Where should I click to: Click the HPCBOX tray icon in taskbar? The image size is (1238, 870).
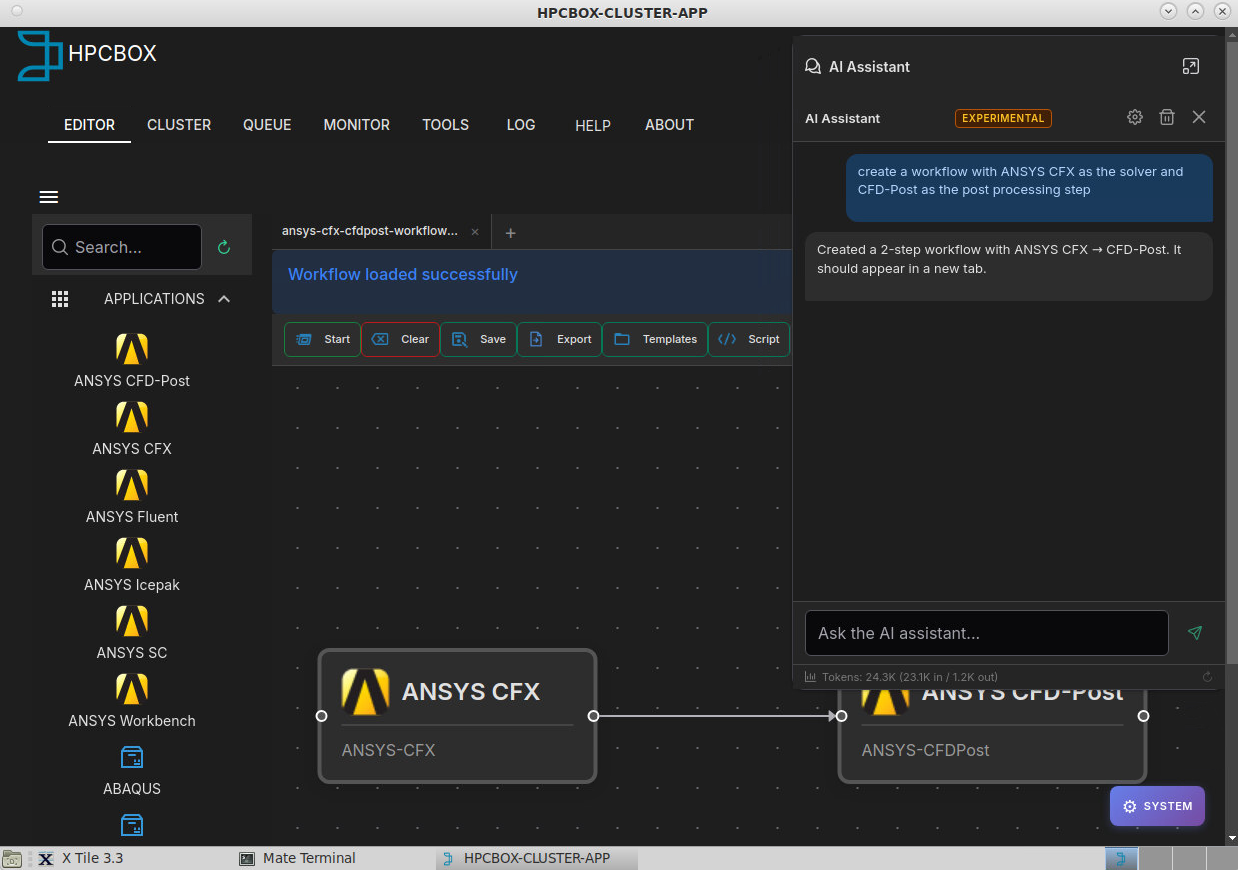point(1121,858)
